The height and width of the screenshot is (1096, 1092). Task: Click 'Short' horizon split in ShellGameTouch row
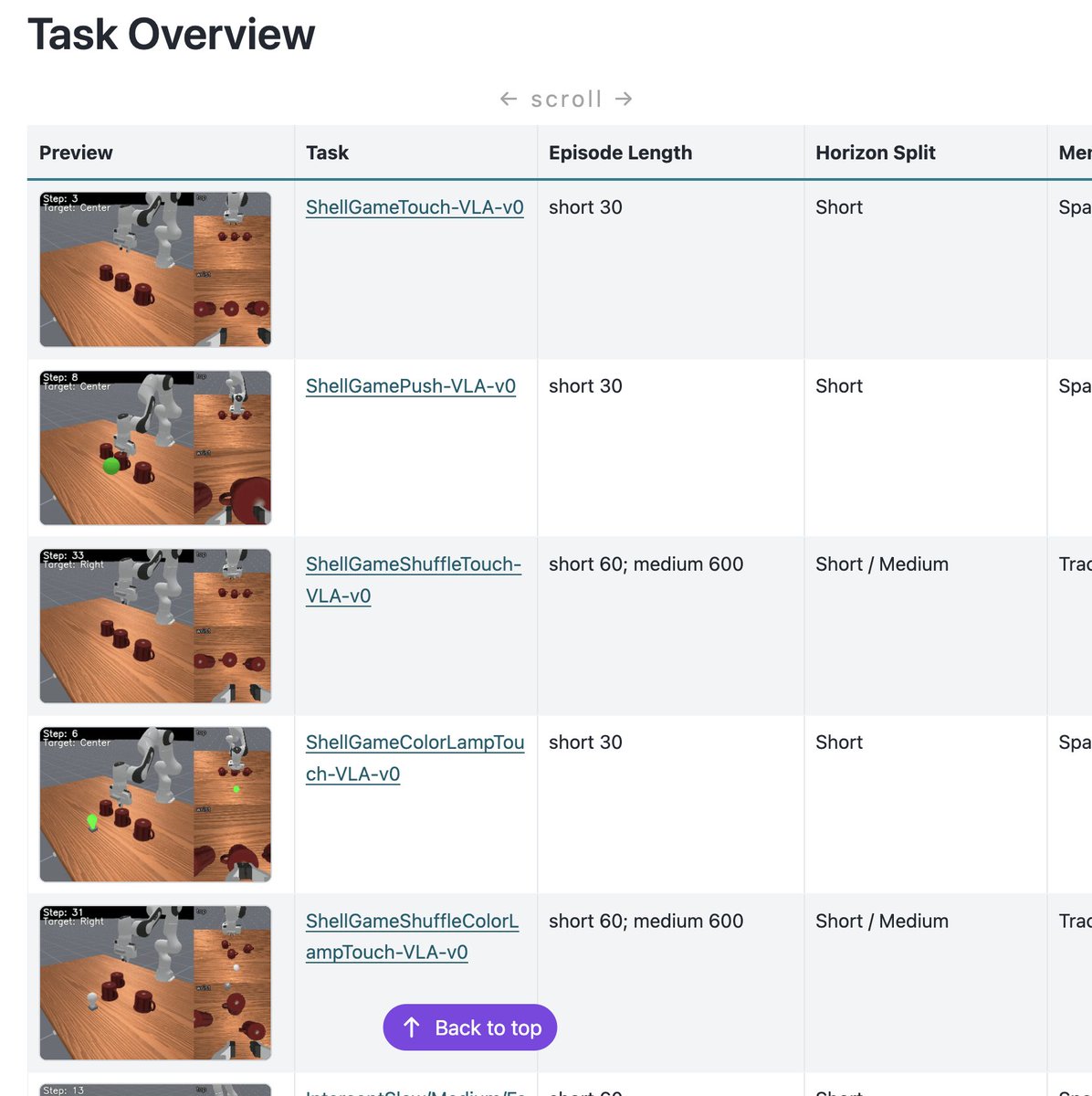tap(839, 207)
